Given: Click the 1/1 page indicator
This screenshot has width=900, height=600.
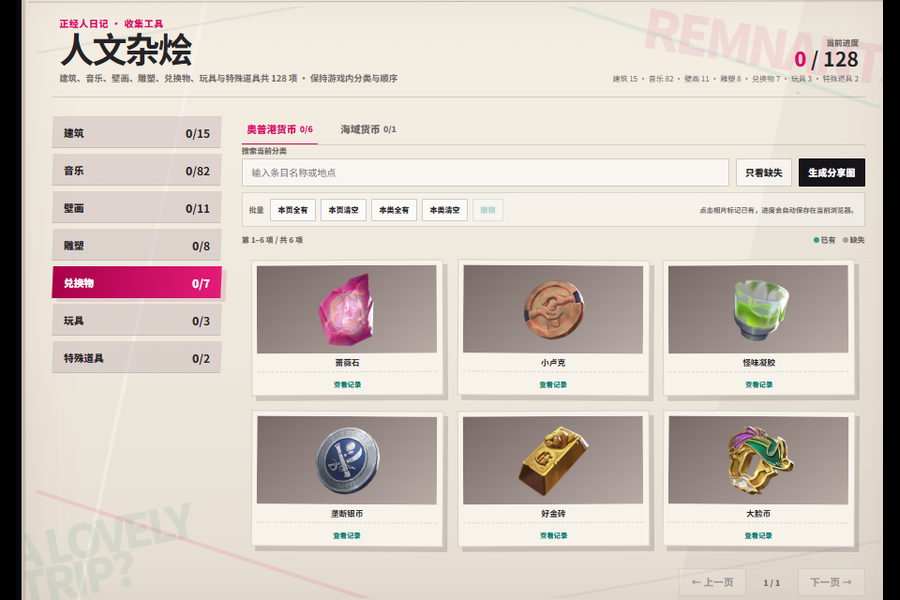Looking at the screenshot, I should click(x=771, y=583).
